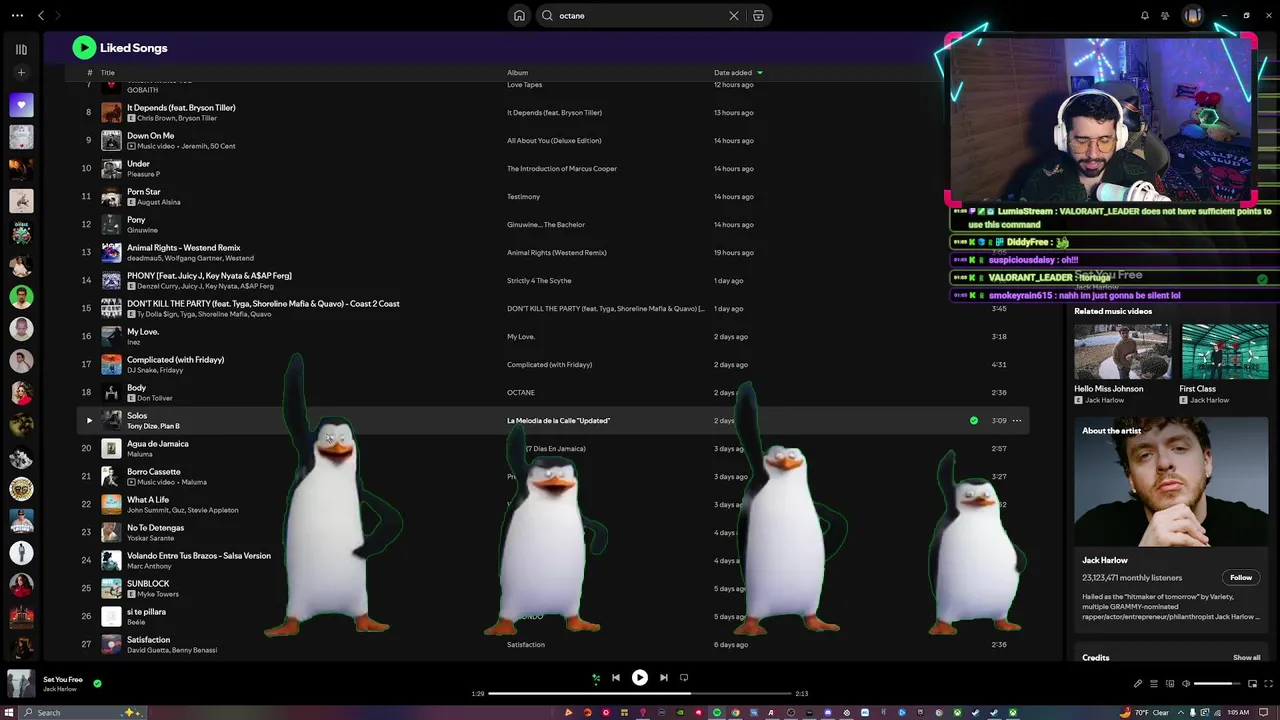Show all credits
Viewport: 1280px width, 720px height.
click(1246, 658)
